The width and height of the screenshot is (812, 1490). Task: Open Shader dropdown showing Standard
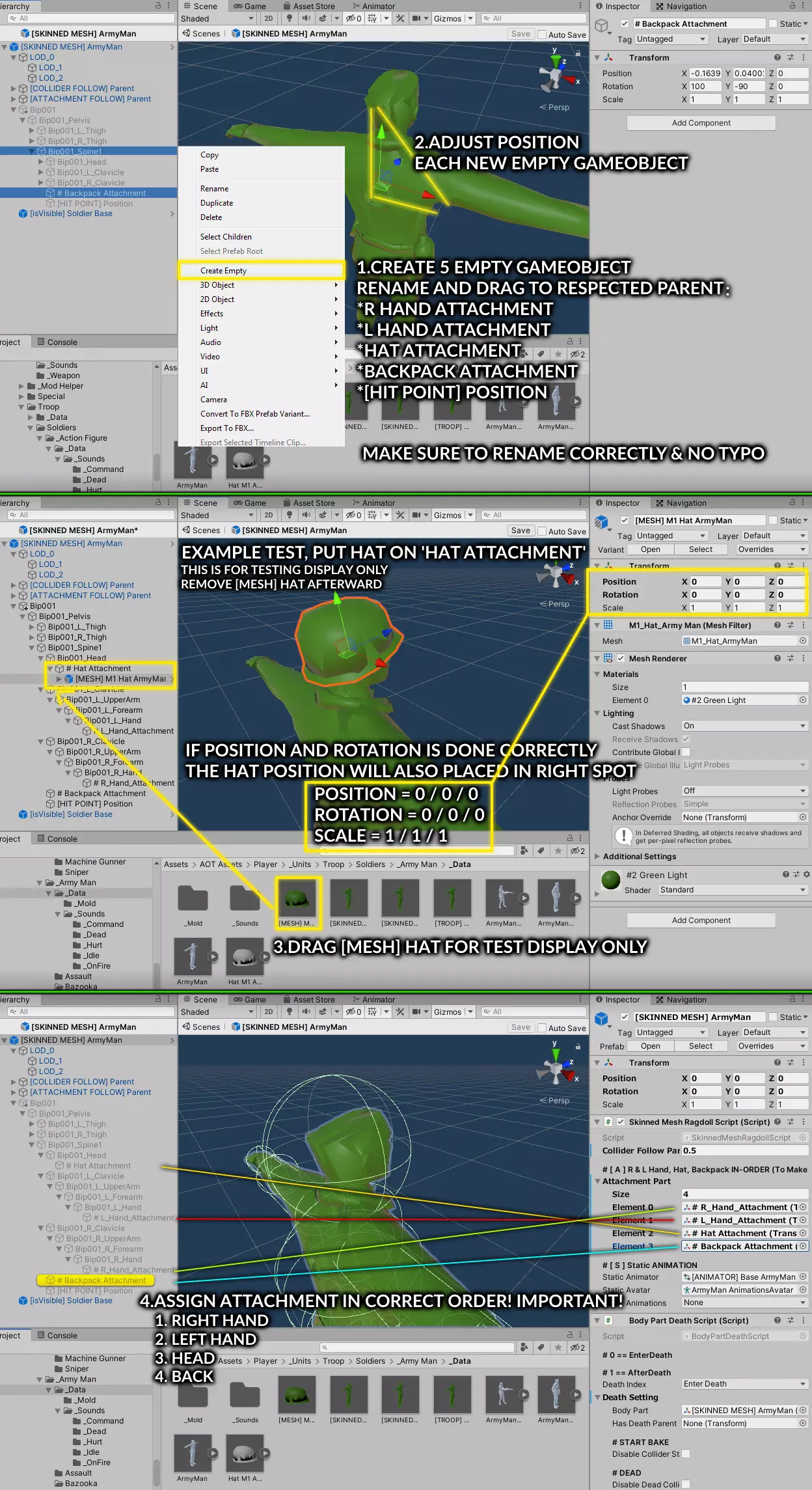tap(733, 890)
